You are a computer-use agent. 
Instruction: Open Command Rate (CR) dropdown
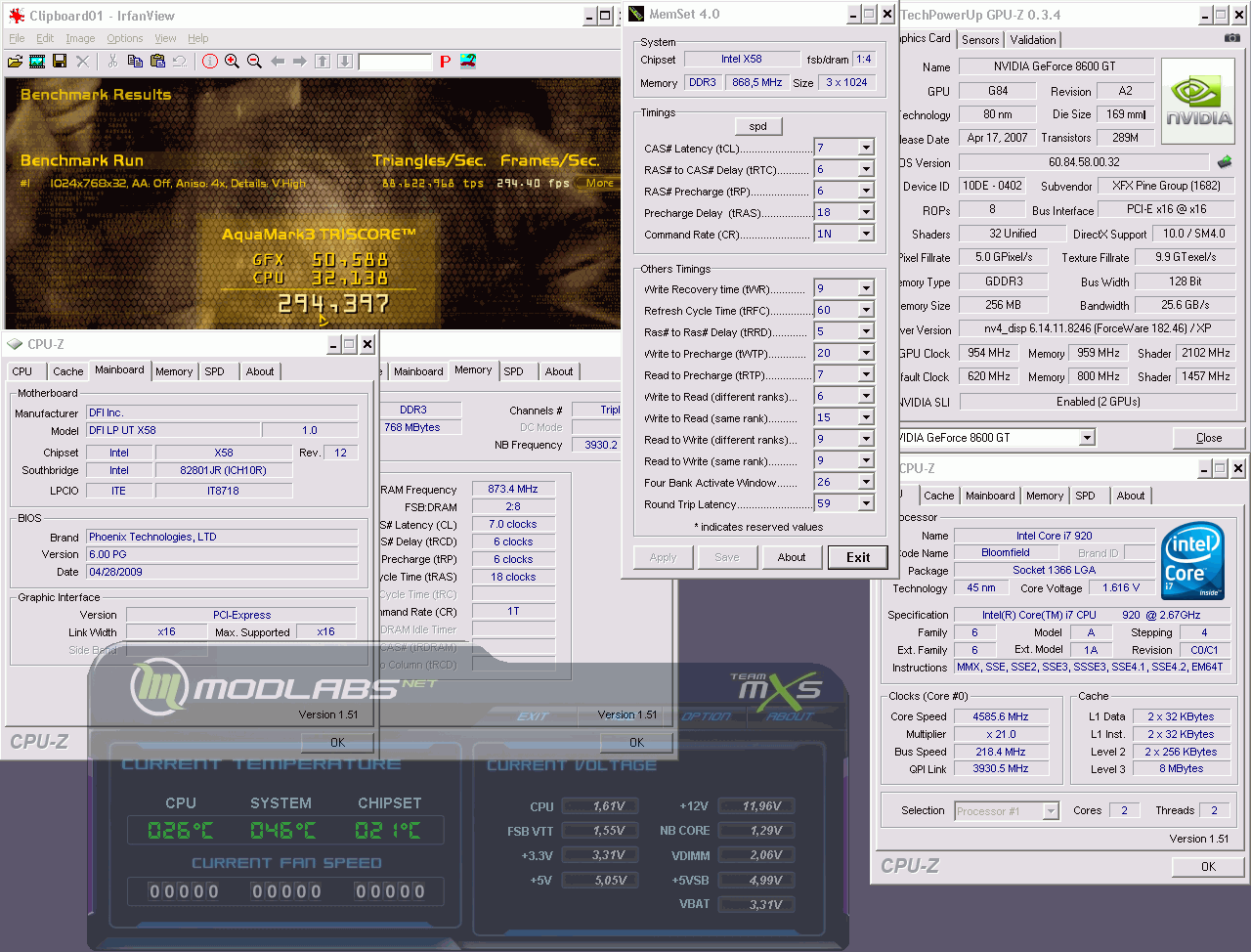[x=866, y=234]
